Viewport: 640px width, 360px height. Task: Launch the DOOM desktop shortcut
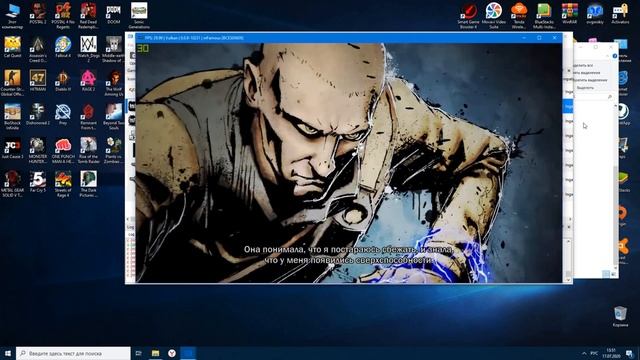click(113, 14)
